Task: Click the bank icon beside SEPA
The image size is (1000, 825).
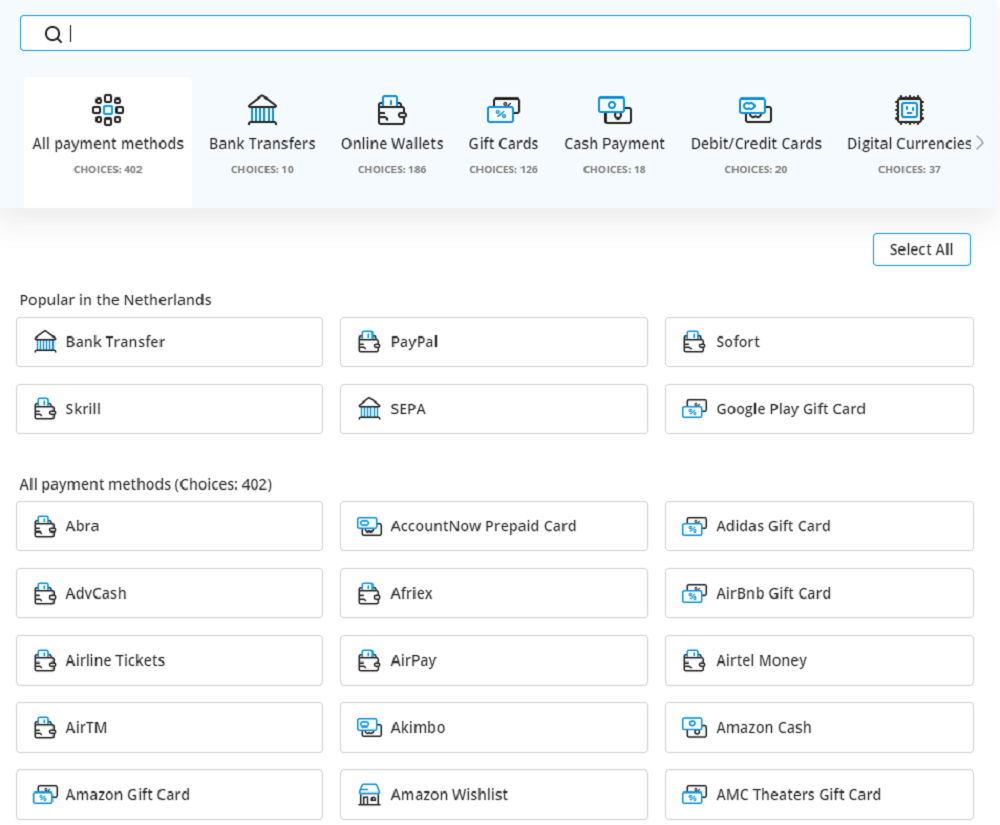Action: [369, 408]
